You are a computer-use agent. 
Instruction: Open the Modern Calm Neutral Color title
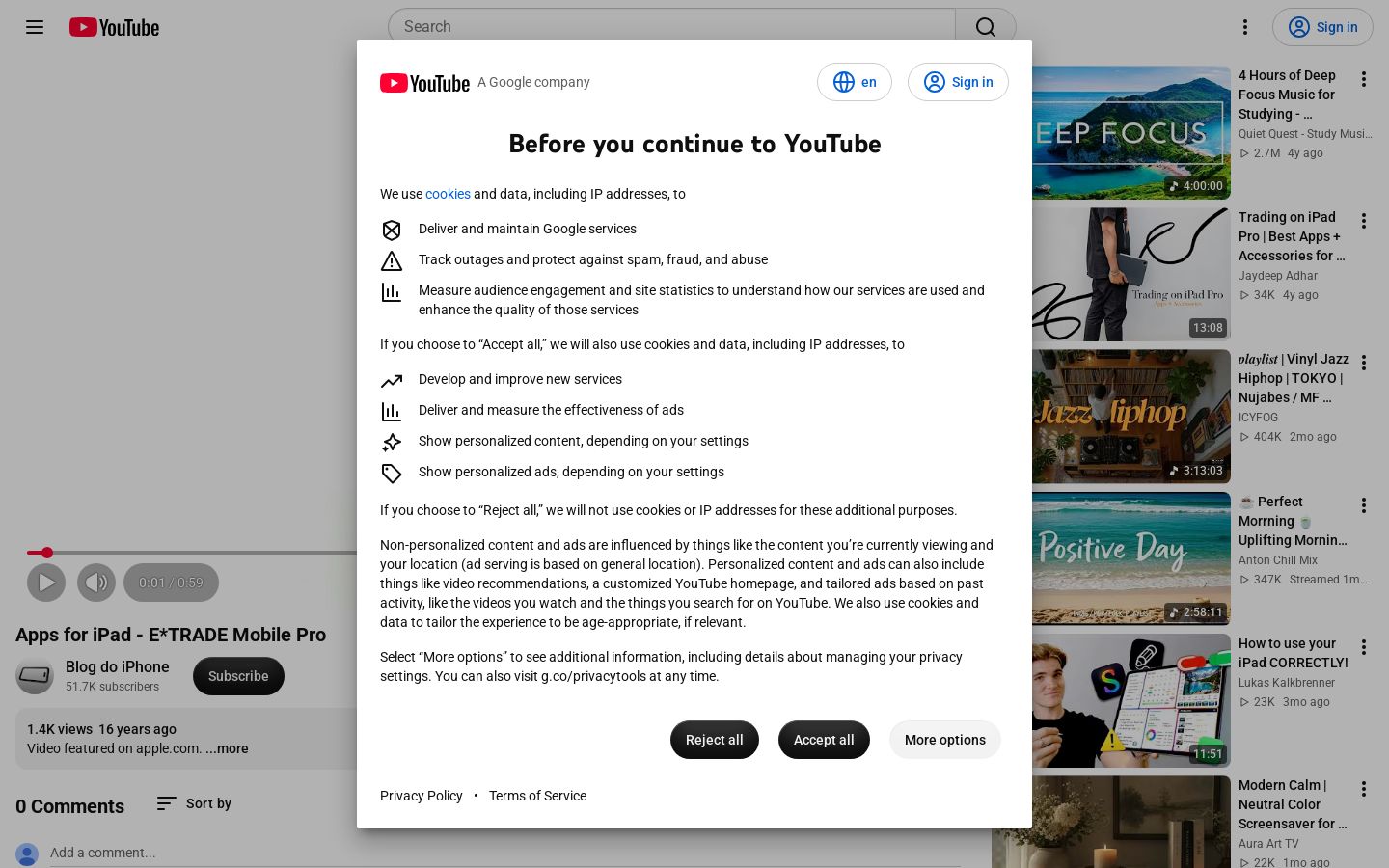click(1293, 804)
